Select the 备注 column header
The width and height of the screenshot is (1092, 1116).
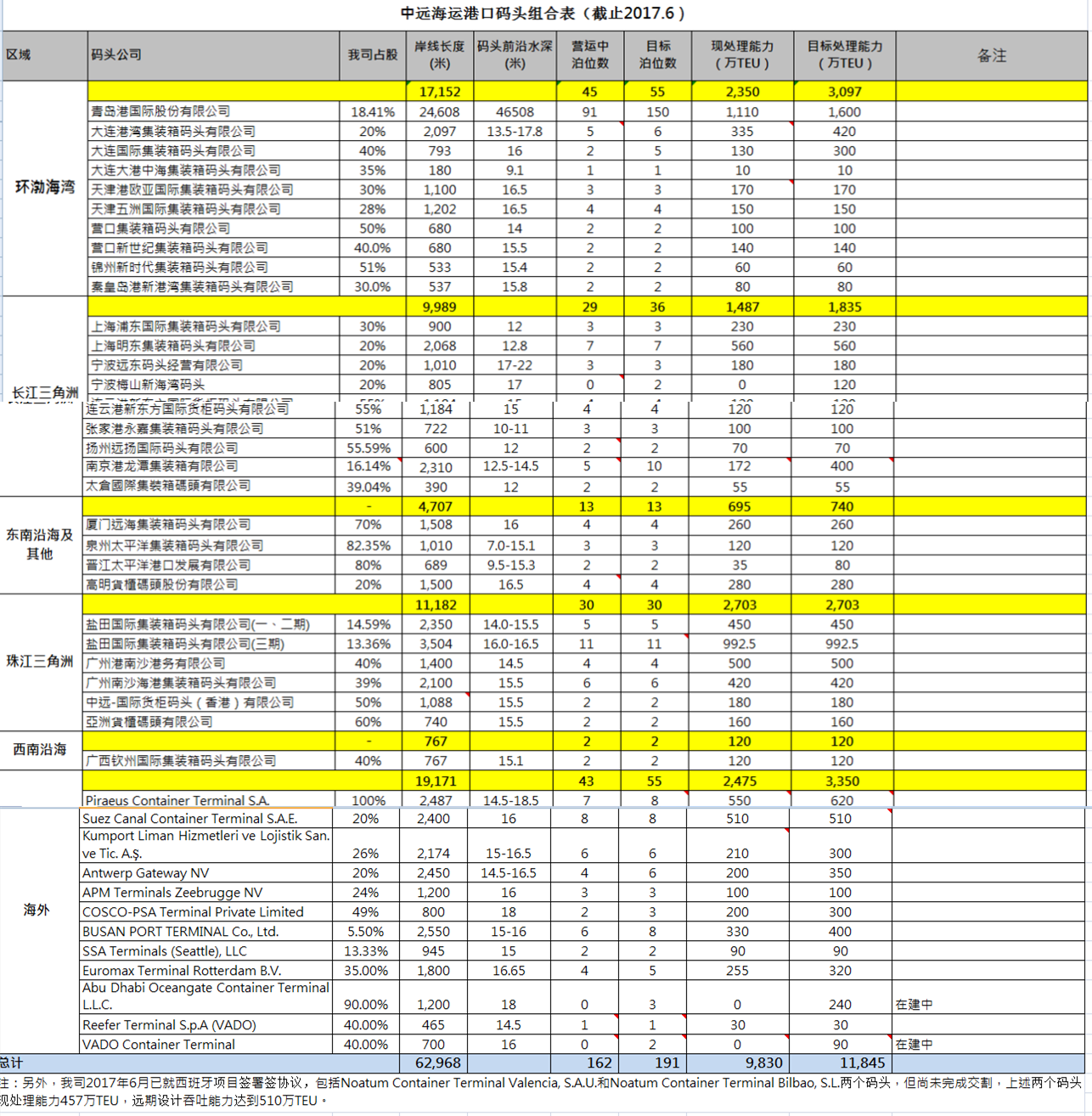point(991,55)
